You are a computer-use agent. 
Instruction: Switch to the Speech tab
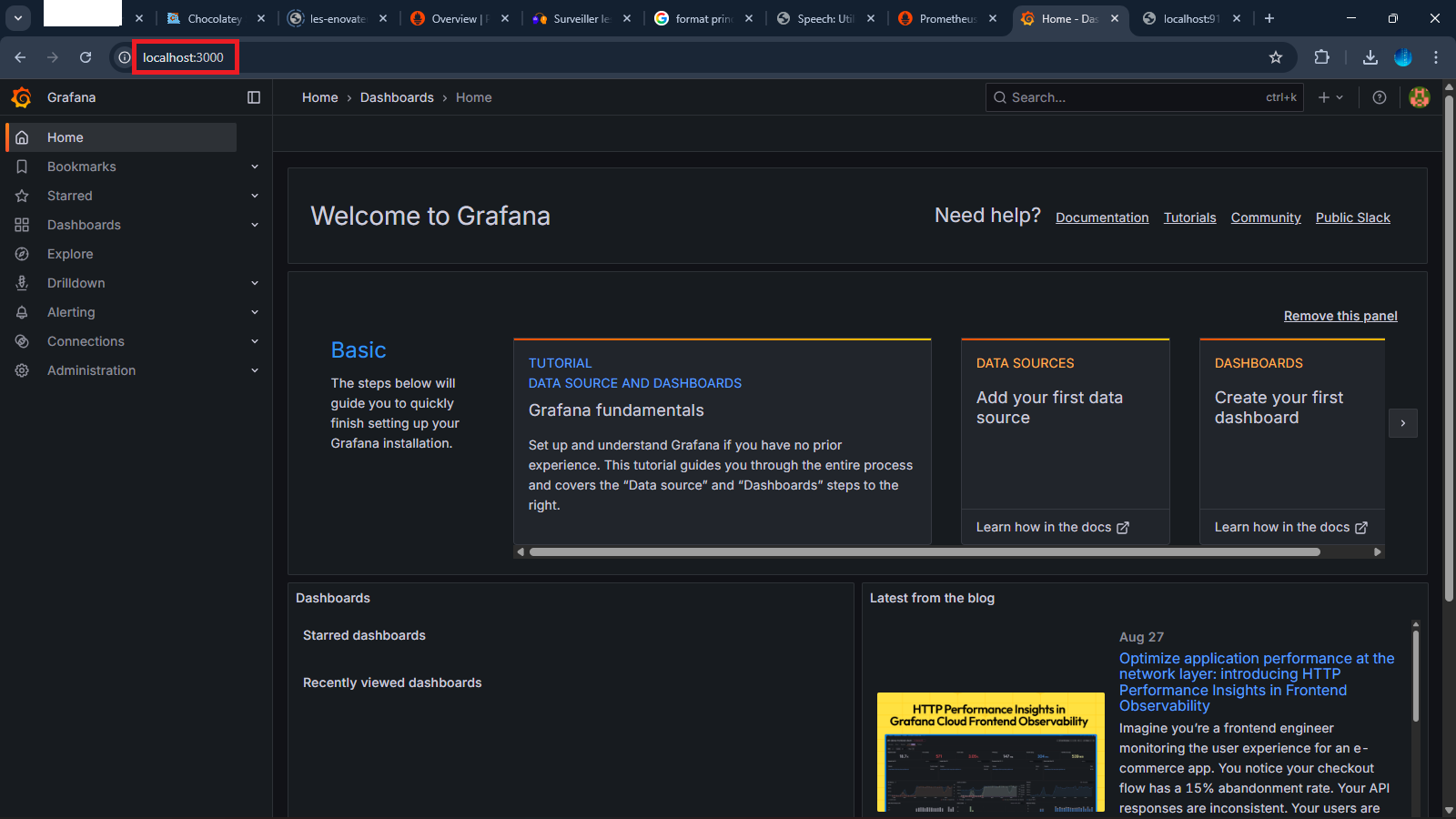click(x=825, y=18)
